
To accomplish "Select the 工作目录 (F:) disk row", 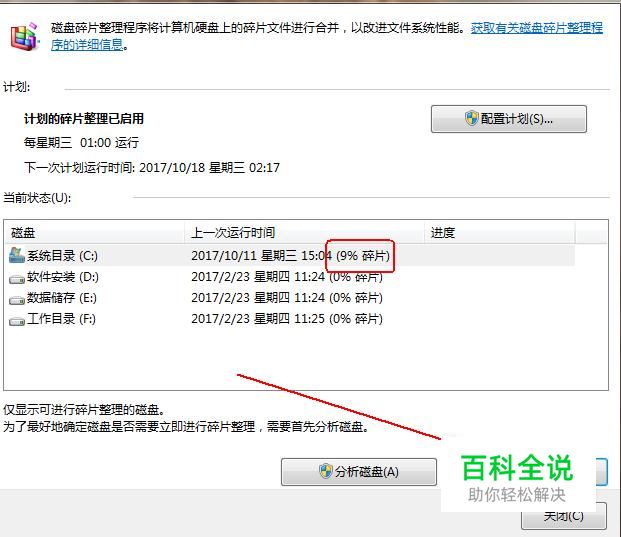I will tap(291, 319).
